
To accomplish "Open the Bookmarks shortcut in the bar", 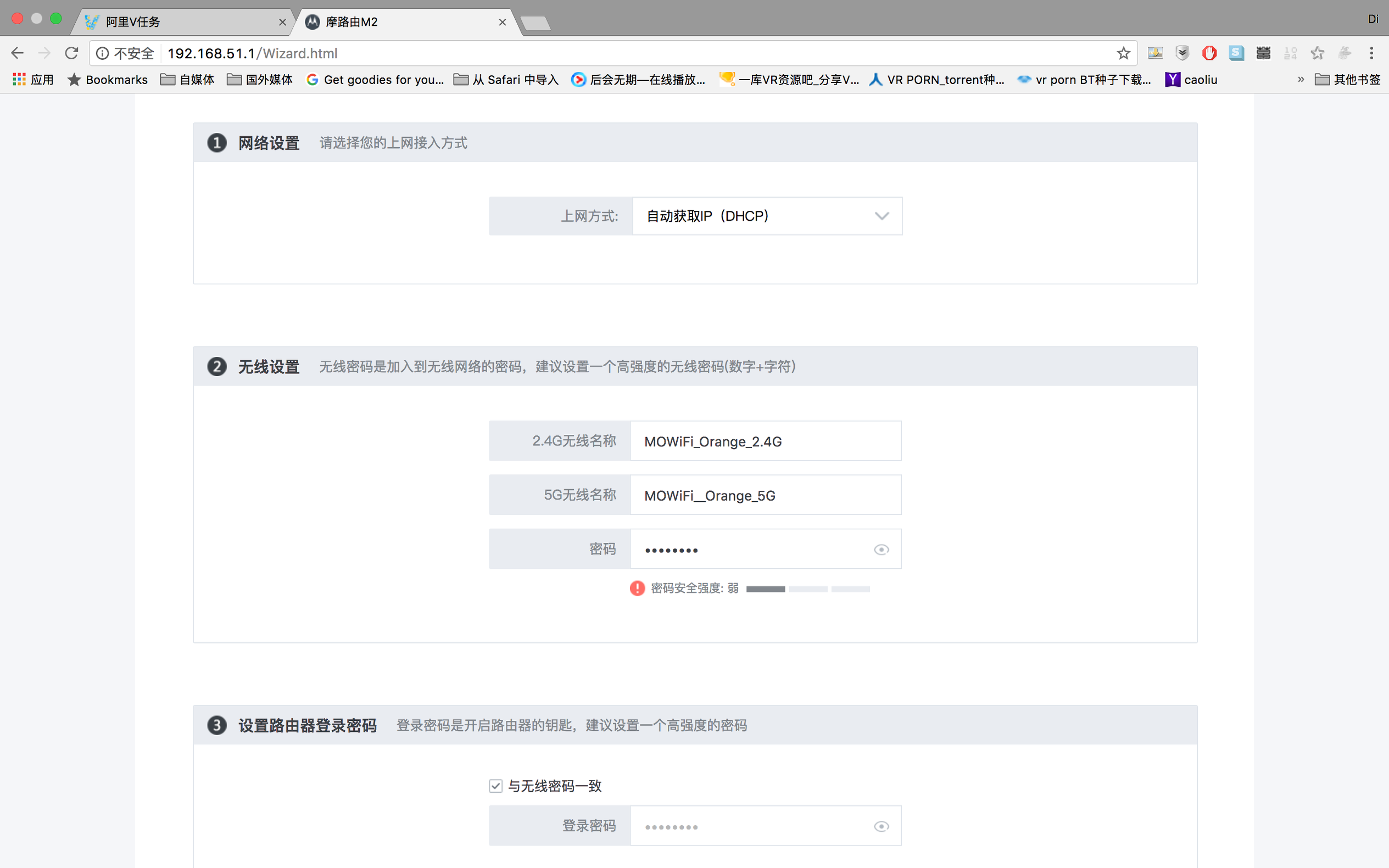I will tap(108, 80).
